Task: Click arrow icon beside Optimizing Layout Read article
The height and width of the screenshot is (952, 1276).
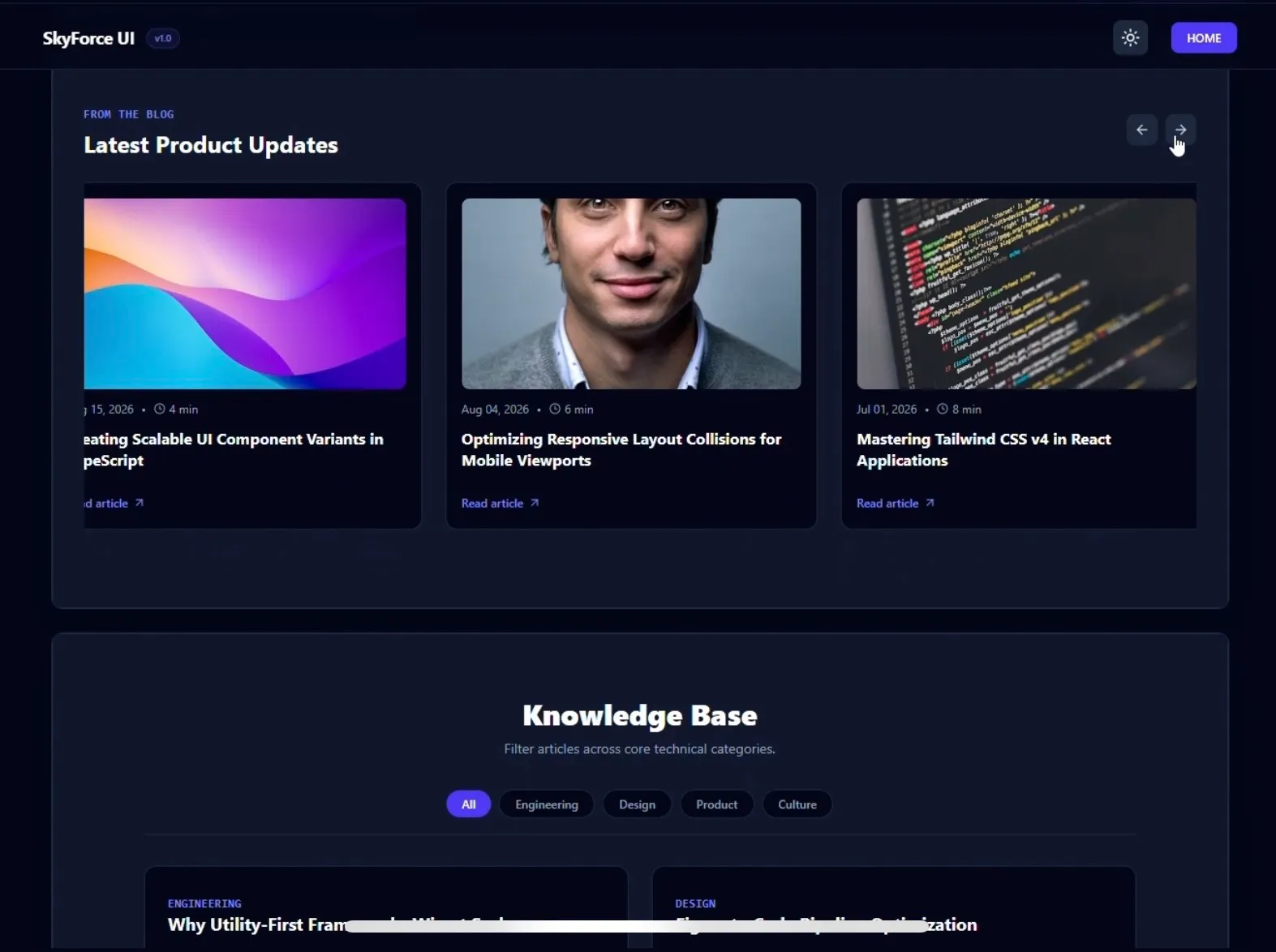Action: tap(535, 503)
